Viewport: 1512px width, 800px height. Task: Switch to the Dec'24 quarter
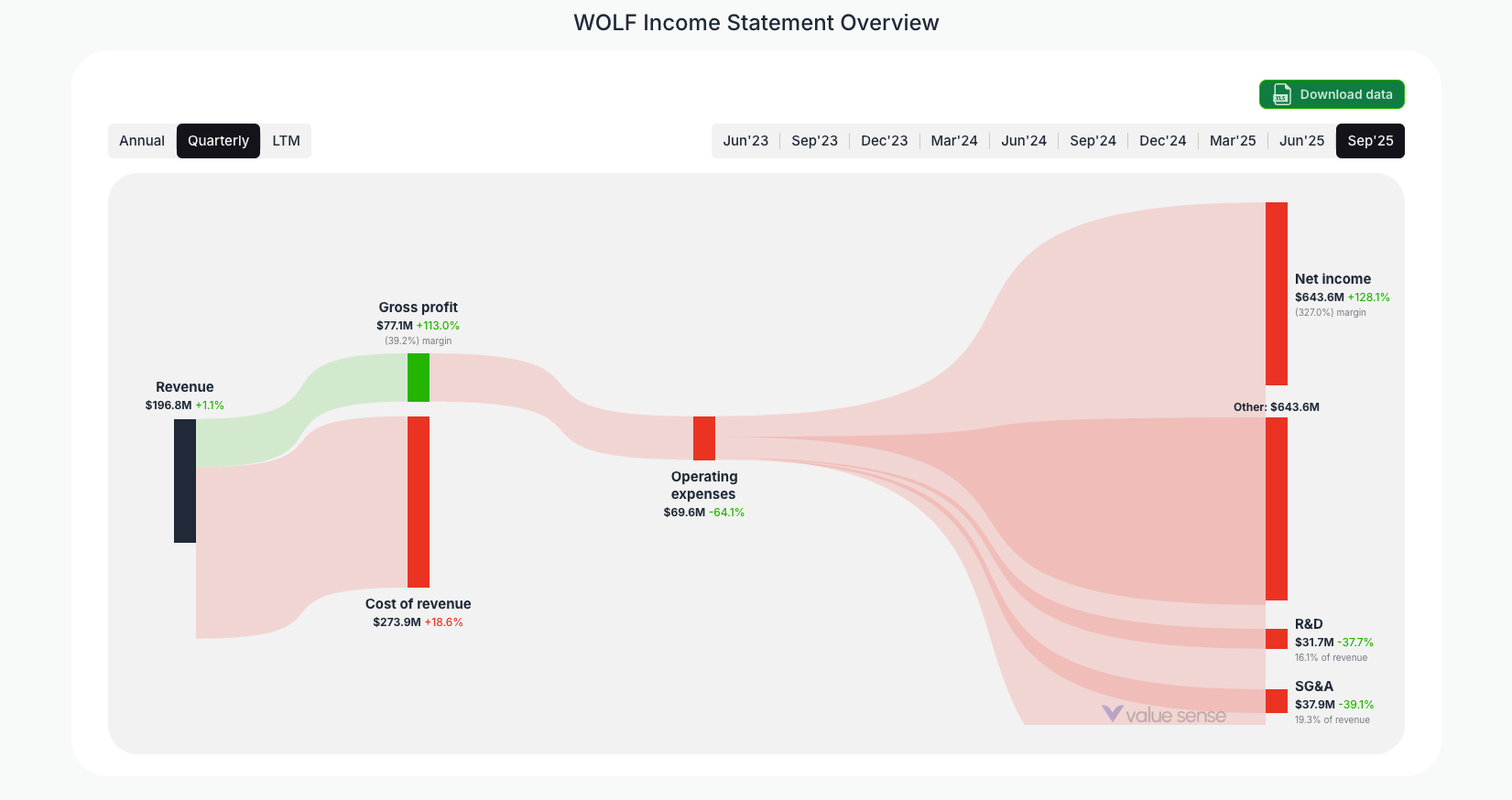(x=1162, y=140)
